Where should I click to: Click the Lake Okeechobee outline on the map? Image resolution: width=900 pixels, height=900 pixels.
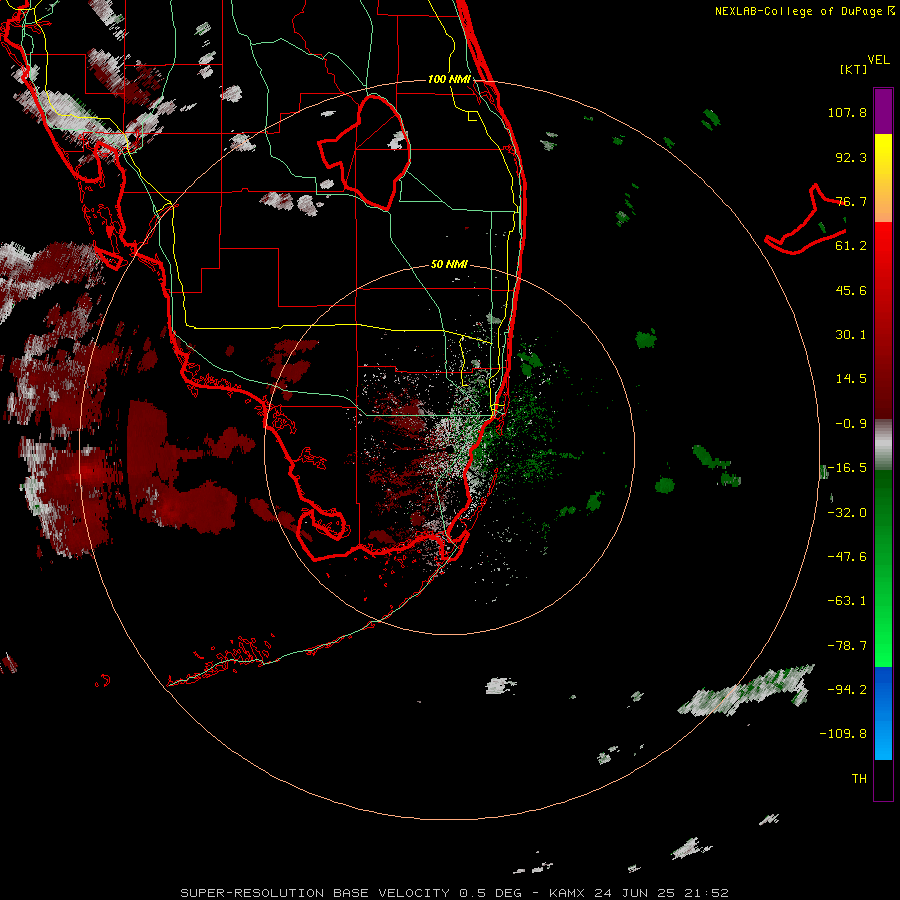tap(364, 152)
